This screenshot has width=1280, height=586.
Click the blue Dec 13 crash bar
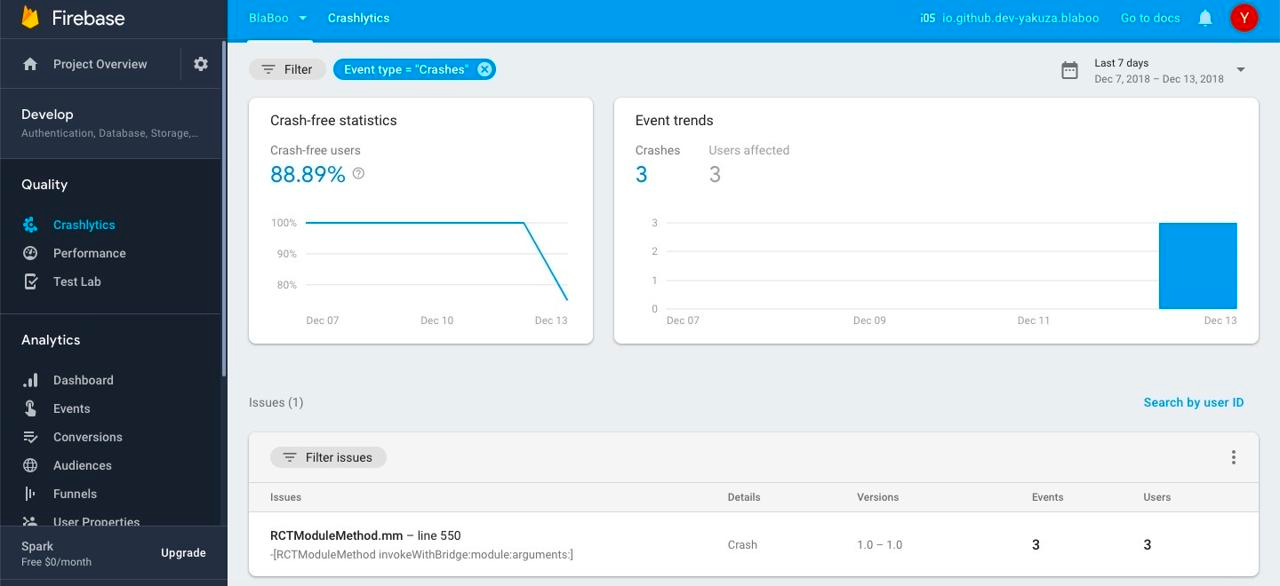click(1198, 266)
